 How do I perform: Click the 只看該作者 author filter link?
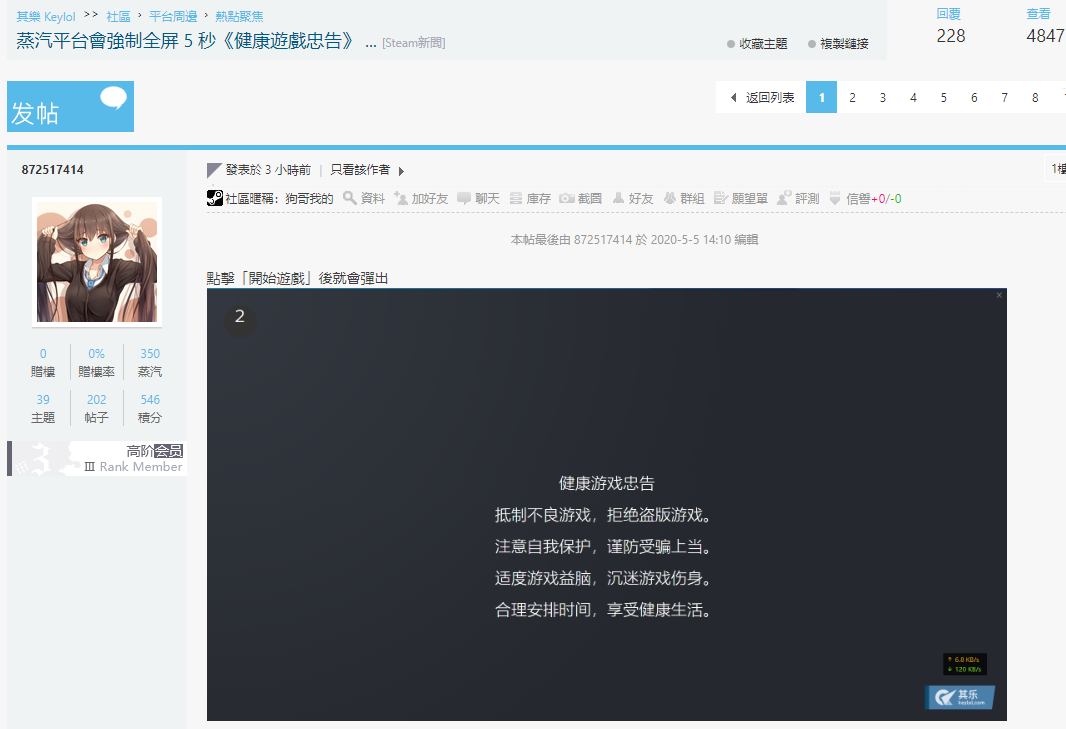coord(360,170)
